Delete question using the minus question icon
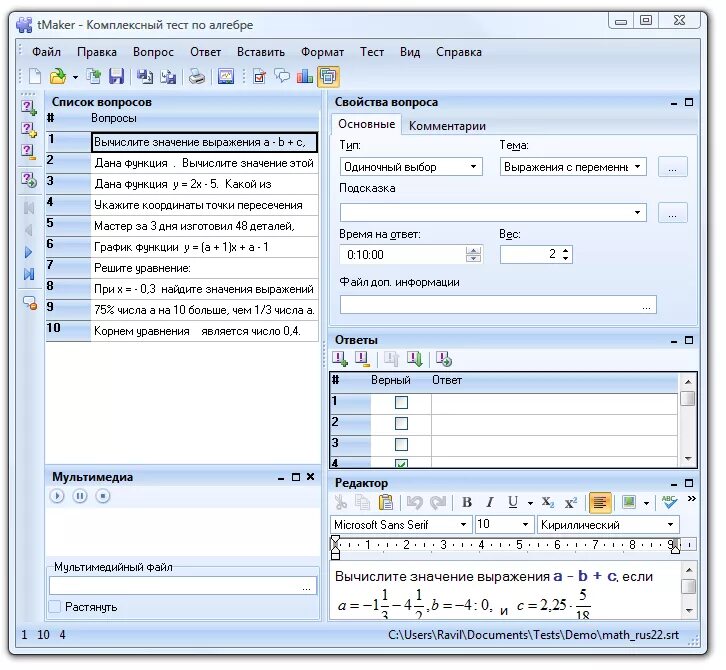 [x=29, y=152]
